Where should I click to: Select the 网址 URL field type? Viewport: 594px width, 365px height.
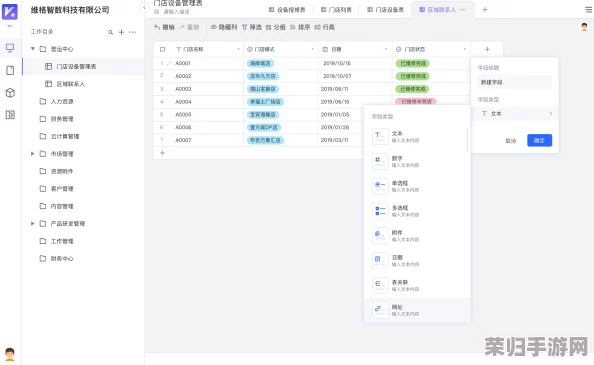coord(417,310)
